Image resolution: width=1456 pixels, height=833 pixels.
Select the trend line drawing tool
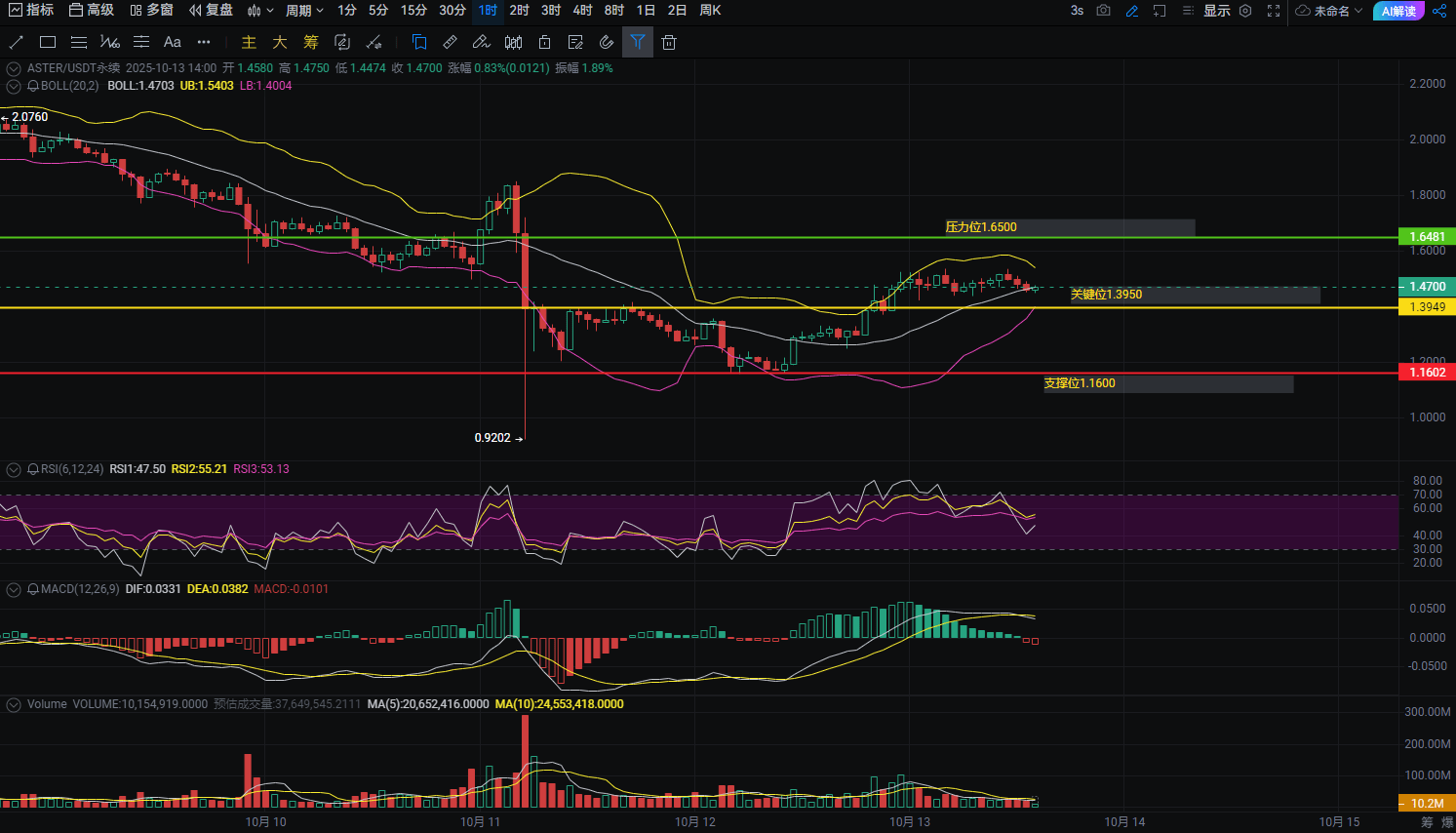tap(17, 42)
